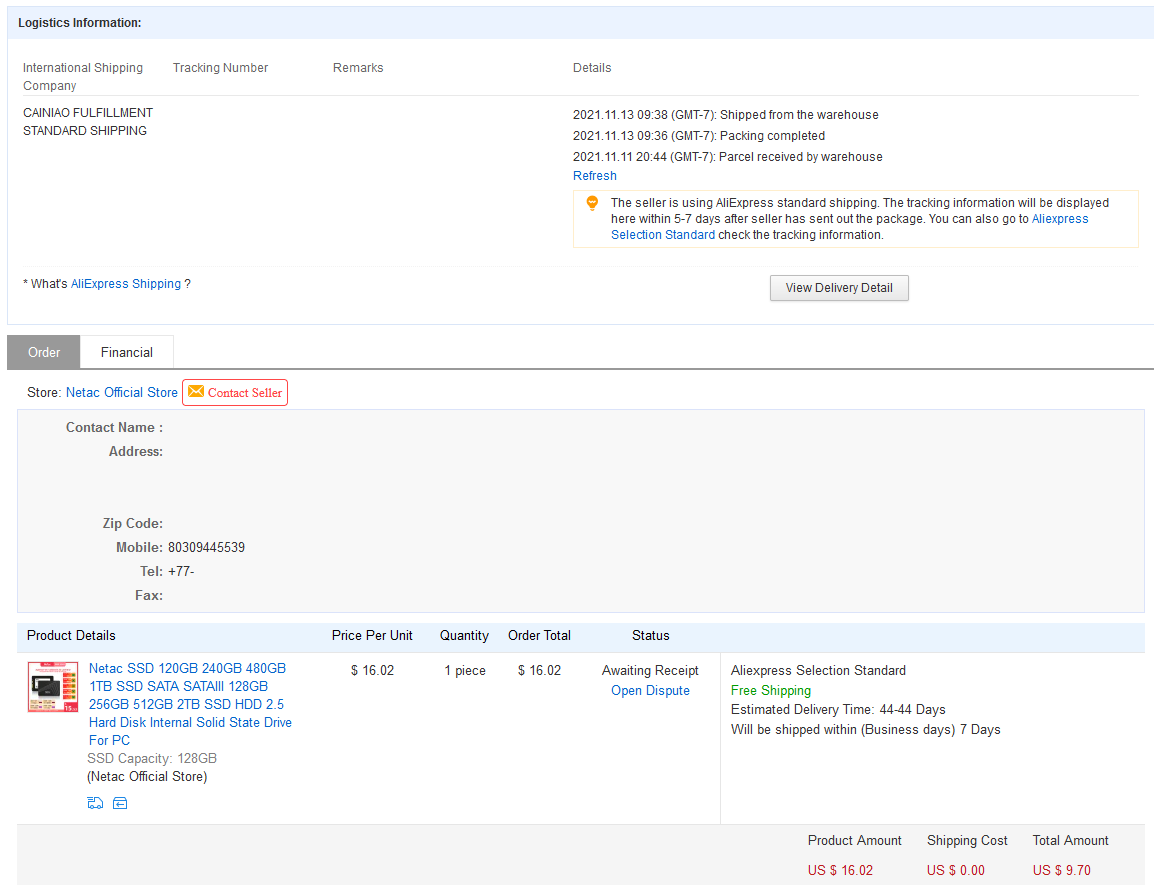Click the Refresh tracking link

595,176
